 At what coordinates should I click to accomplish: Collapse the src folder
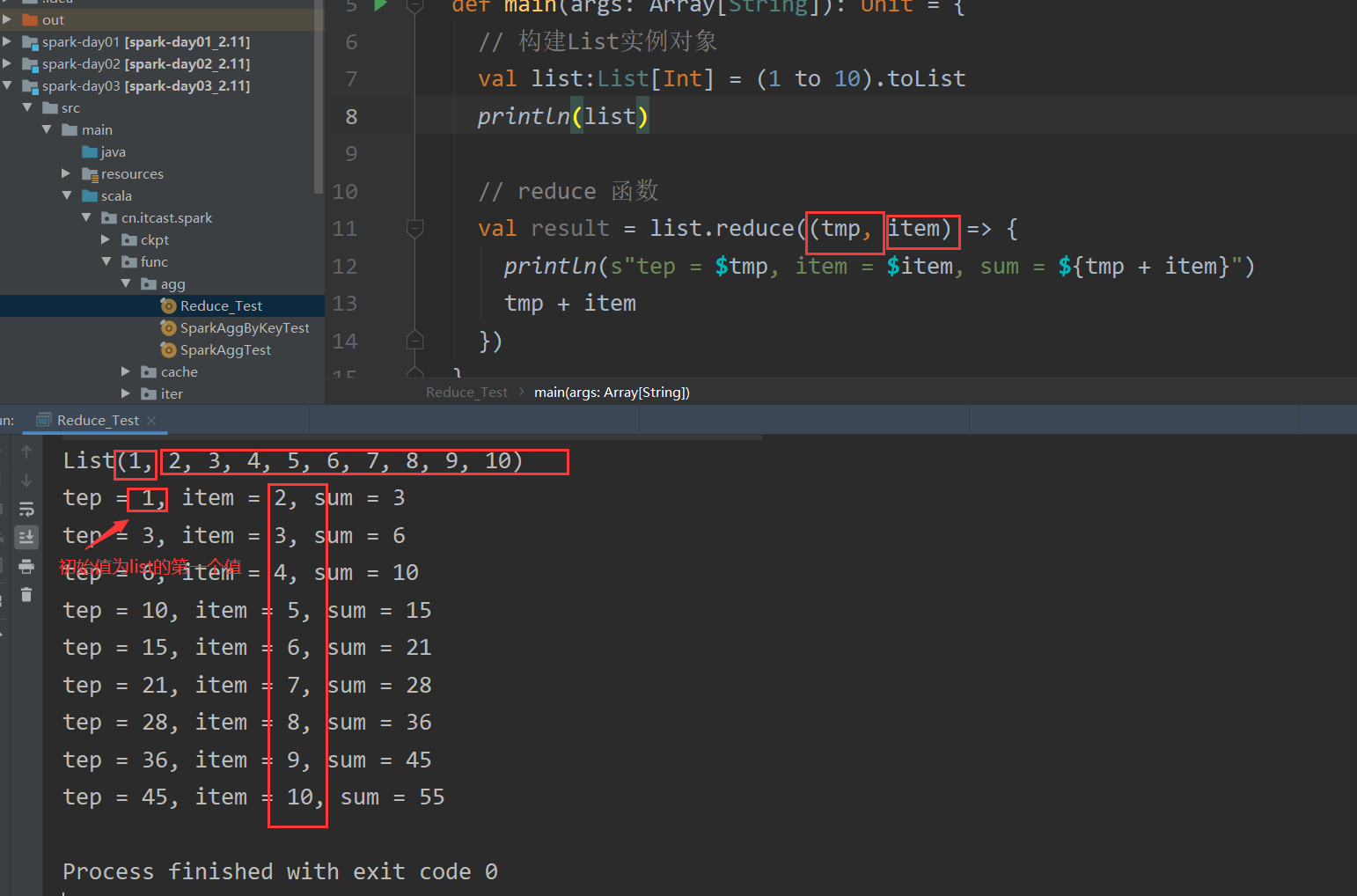point(27,107)
